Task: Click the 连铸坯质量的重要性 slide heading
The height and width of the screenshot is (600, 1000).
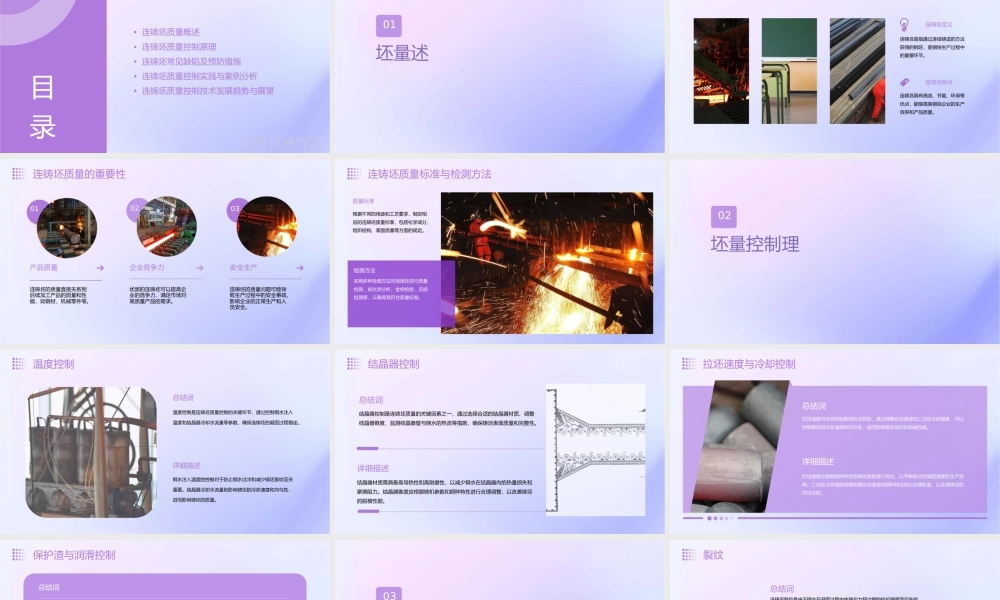Action: [x=79, y=173]
